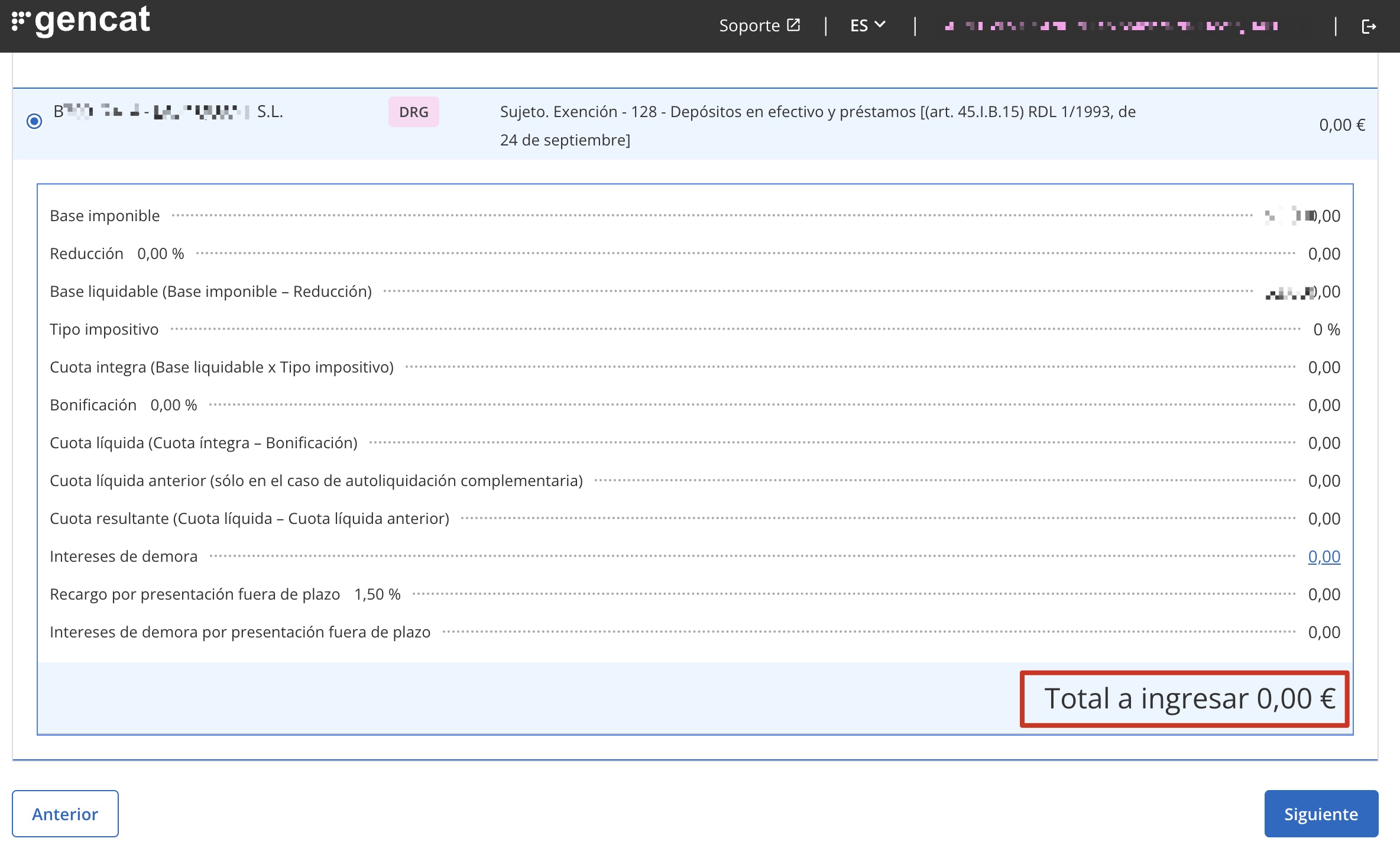The image size is (1400, 861).
Task: Click the company name ending in S.L.
Action: [168, 112]
